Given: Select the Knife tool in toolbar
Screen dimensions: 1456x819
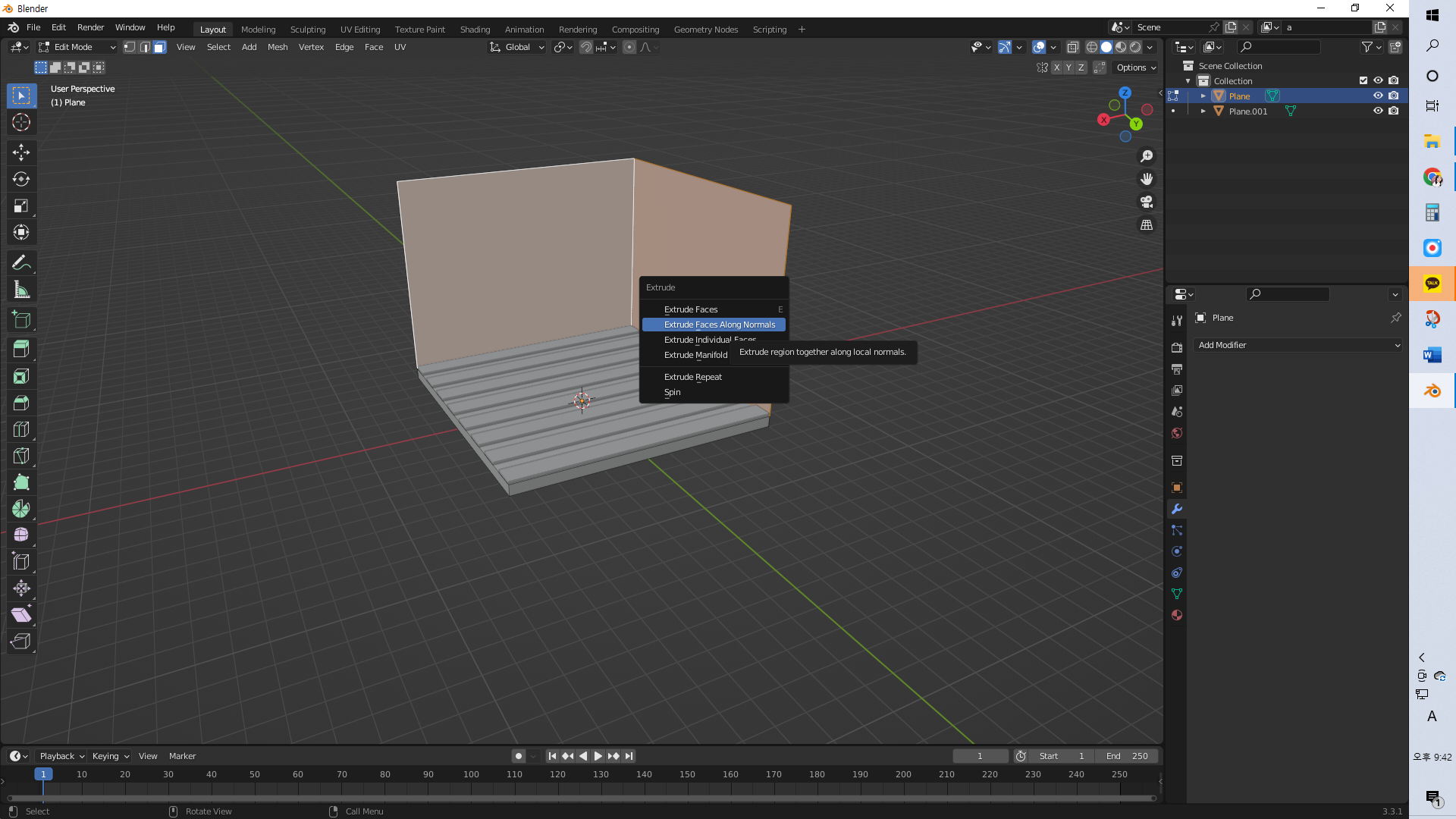Looking at the screenshot, I should click(x=21, y=456).
